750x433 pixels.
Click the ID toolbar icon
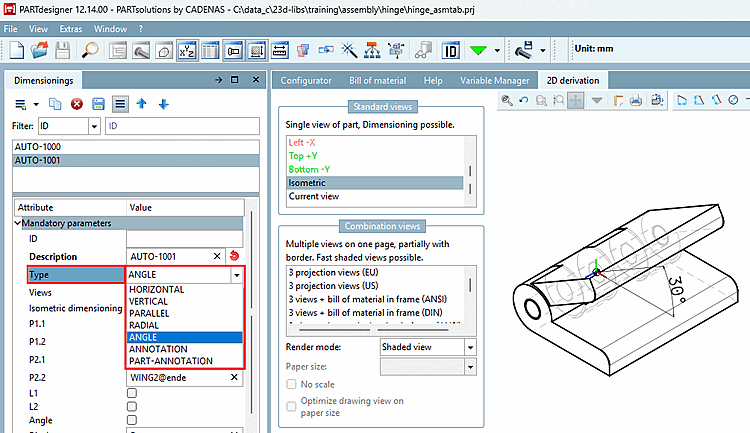point(451,50)
